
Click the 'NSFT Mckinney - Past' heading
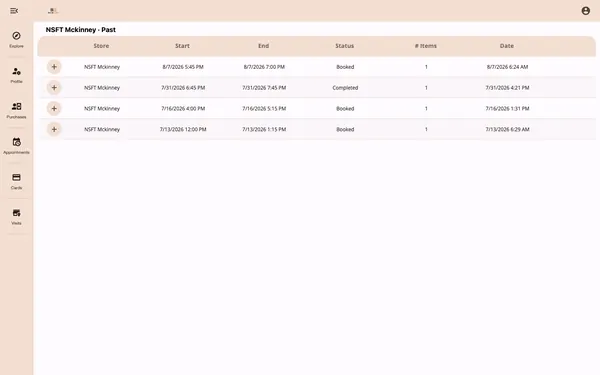[x=81, y=29]
